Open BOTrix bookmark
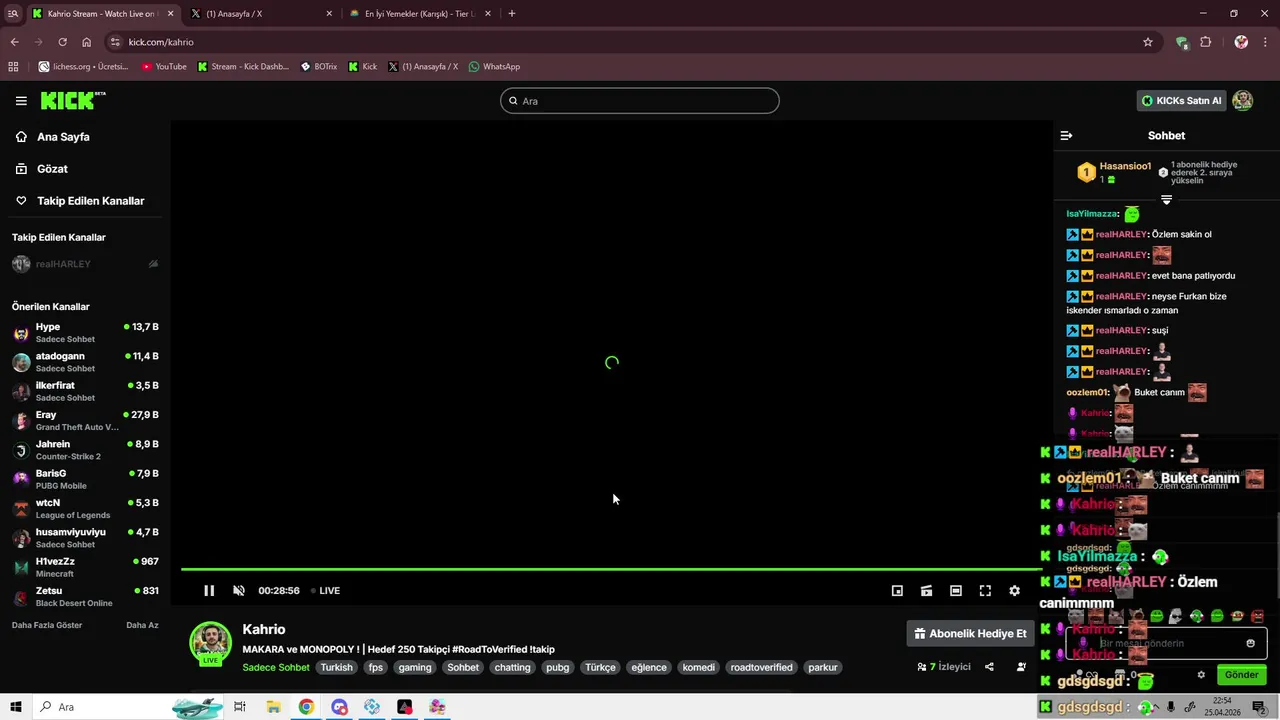Screen dimensions: 1280x720 pyautogui.click(x=318, y=67)
